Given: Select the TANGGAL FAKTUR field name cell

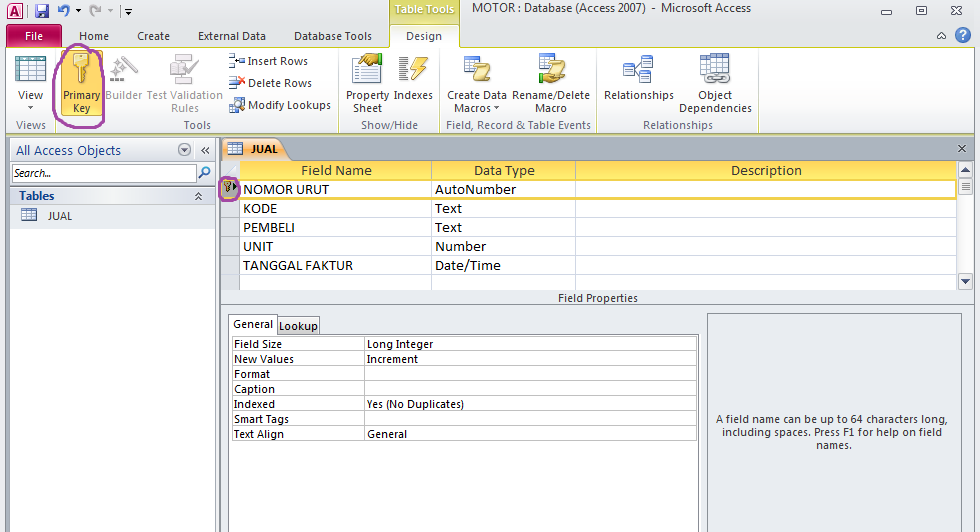Looking at the screenshot, I should pos(335,265).
